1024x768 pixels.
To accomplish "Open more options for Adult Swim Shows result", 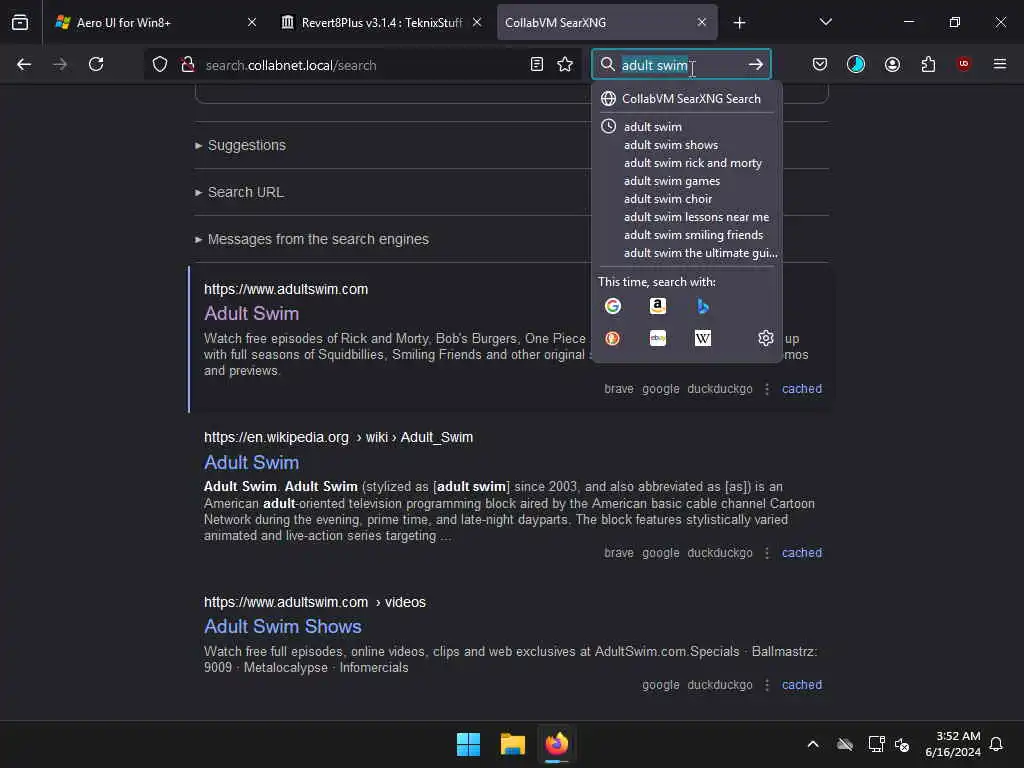I will click(767, 684).
